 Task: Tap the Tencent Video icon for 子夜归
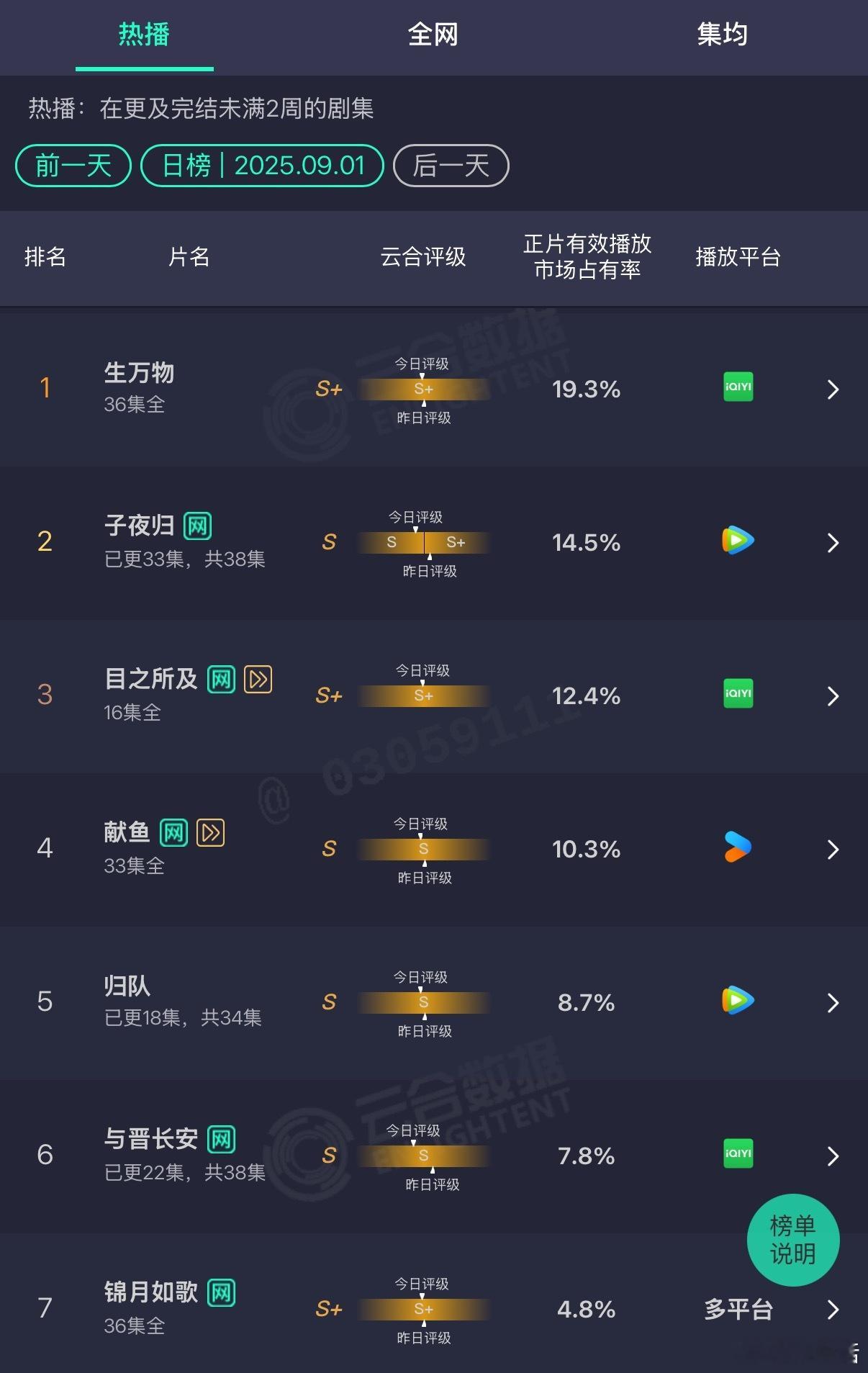(738, 540)
